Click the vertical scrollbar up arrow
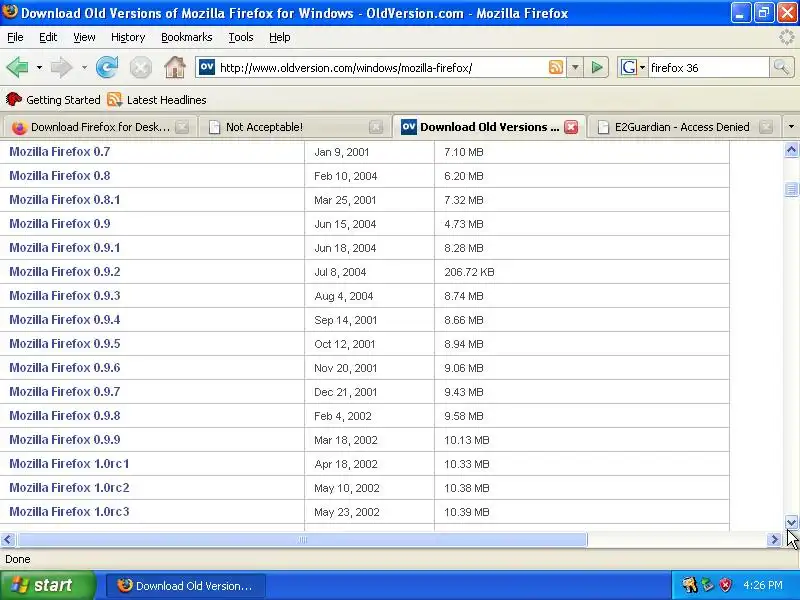The image size is (800, 600). click(791, 150)
